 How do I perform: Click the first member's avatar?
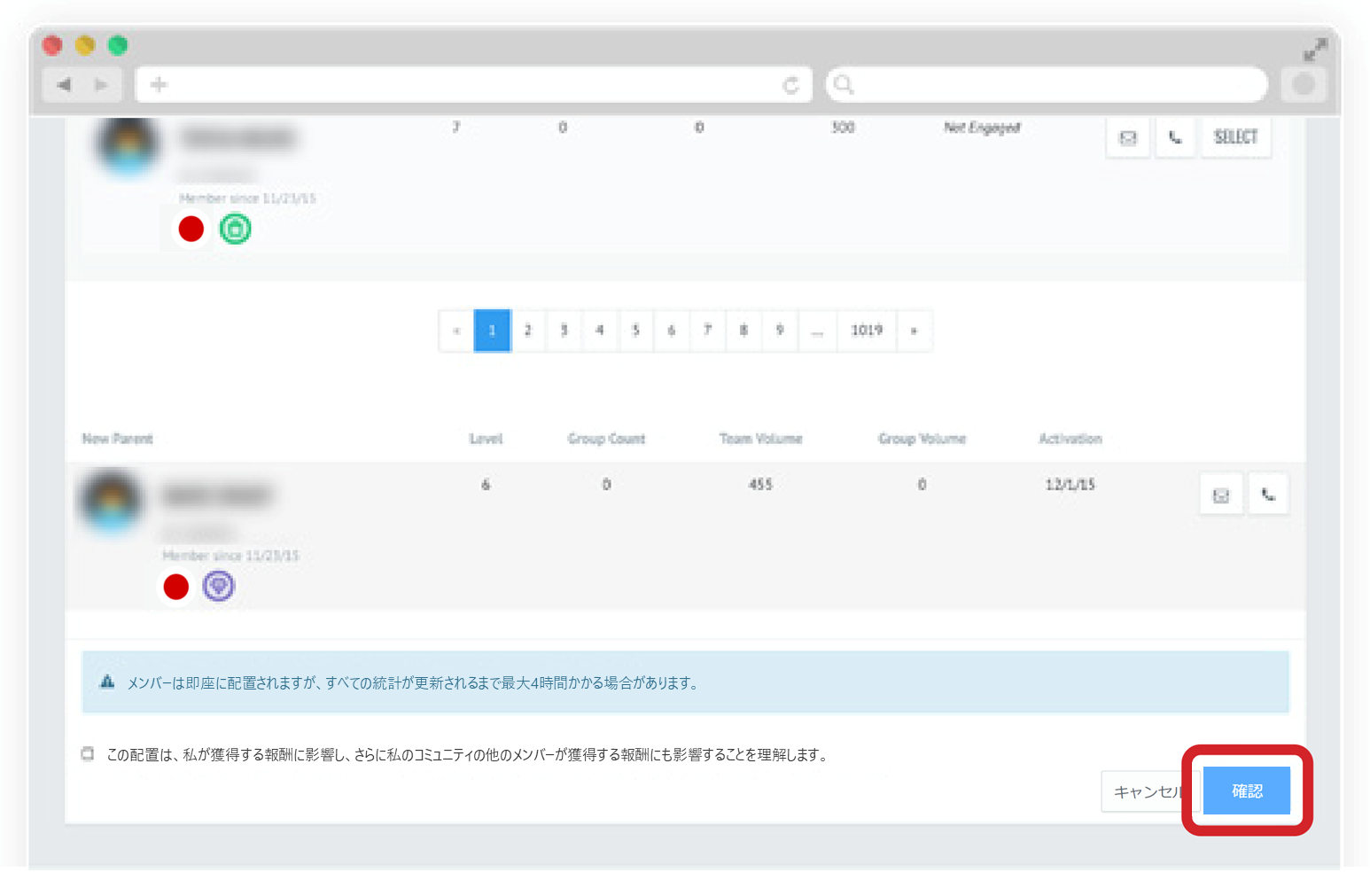[x=129, y=144]
